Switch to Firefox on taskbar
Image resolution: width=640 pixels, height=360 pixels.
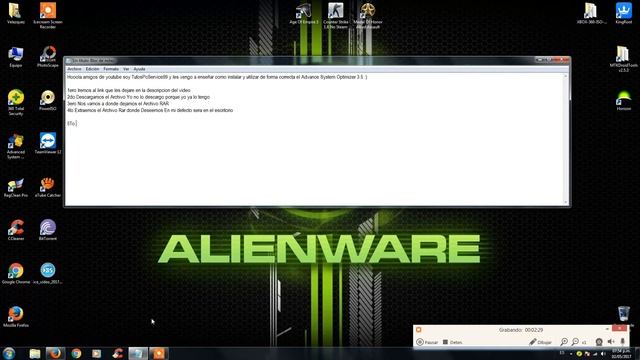pos(56,353)
